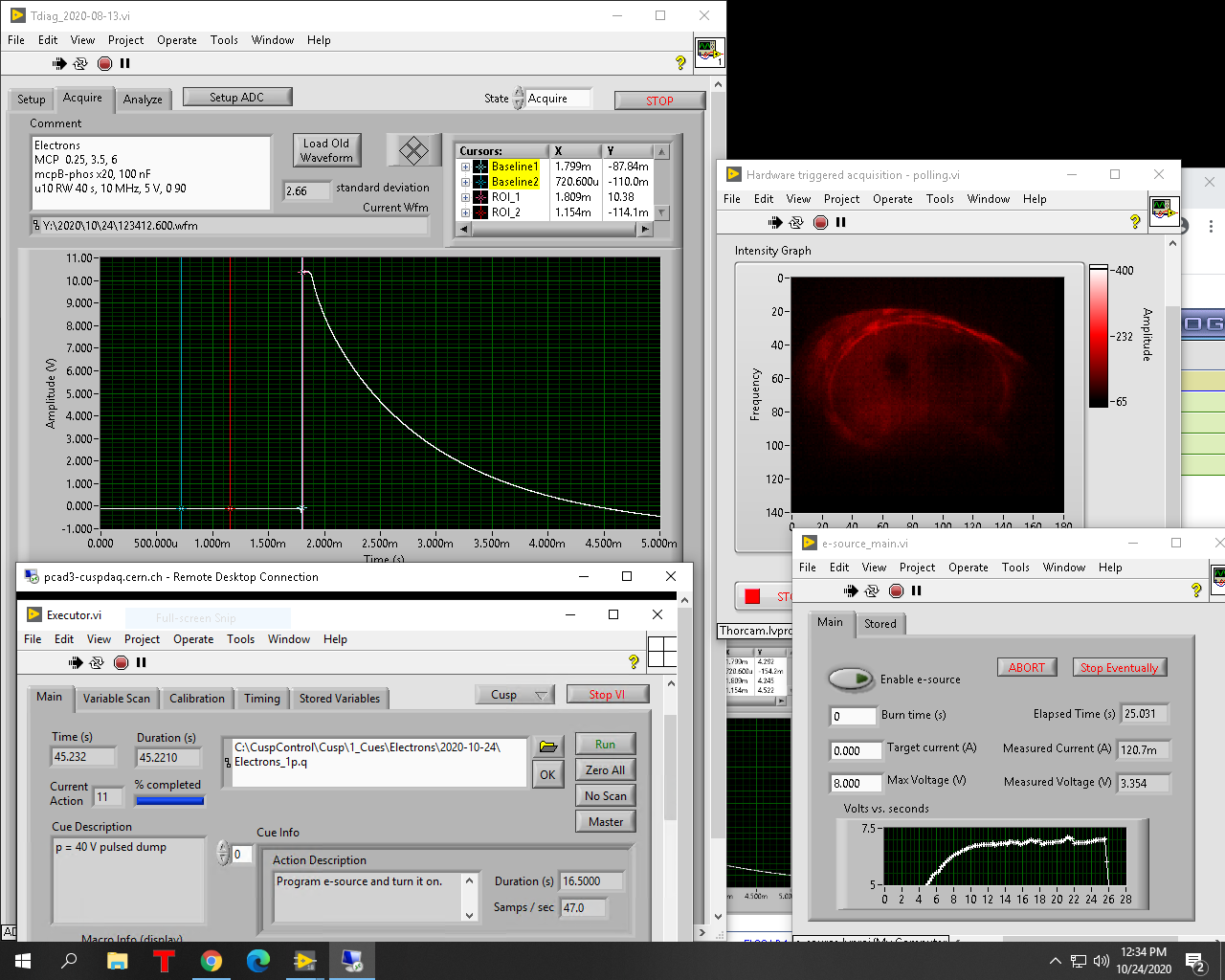Abort the Hardware triggered acquisition VI
This screenshot has height=980, width=1225.
pyautogui.click(x=820, y=222)
